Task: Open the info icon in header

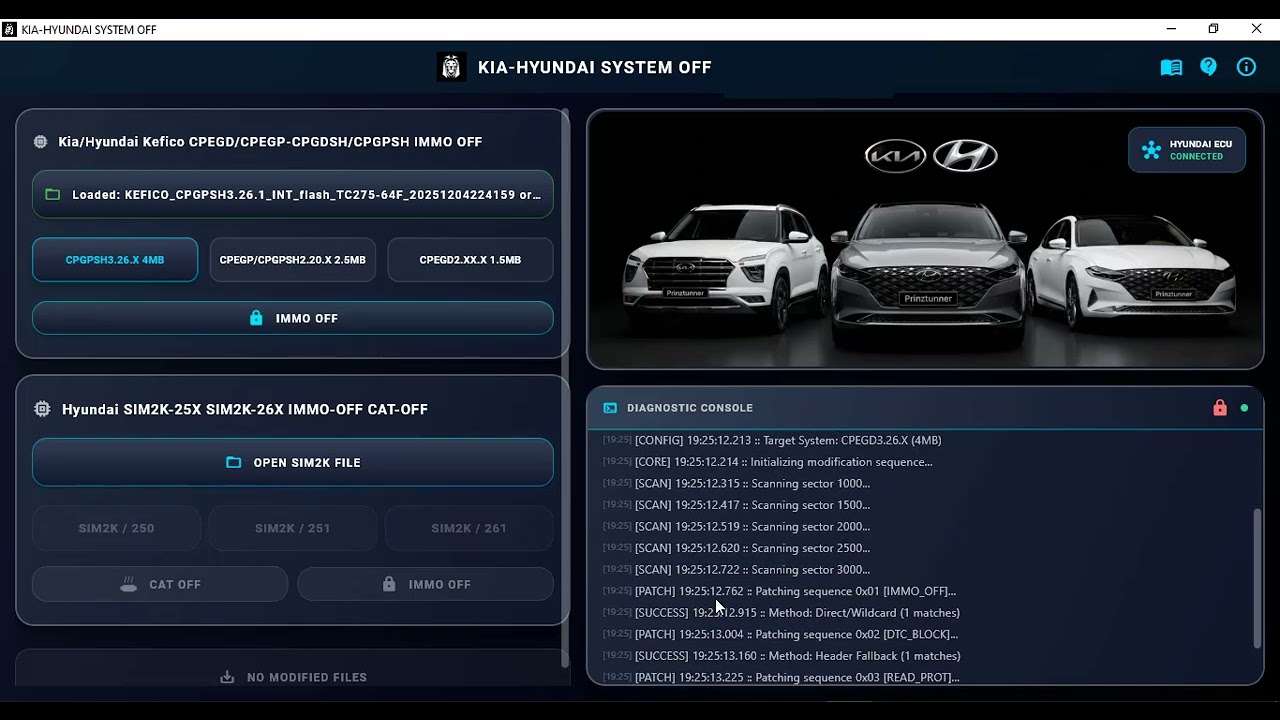Action: click(1246, 67)
